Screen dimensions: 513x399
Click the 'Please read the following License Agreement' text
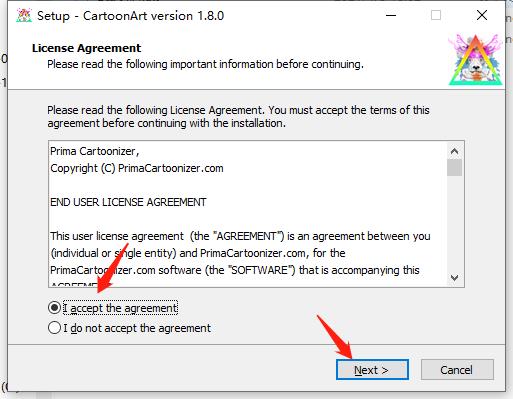pyautogui.click(x=238, y=116)
